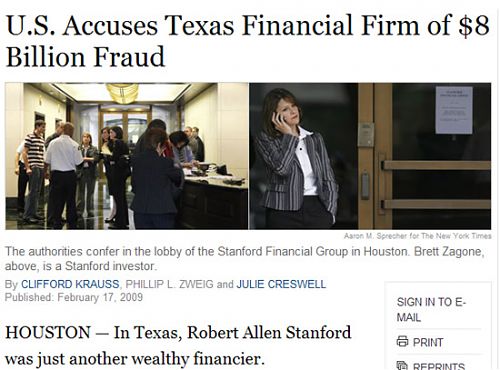
Task: Click the headline about $8 Billion Fraud
Action: (x=248, y=41)
